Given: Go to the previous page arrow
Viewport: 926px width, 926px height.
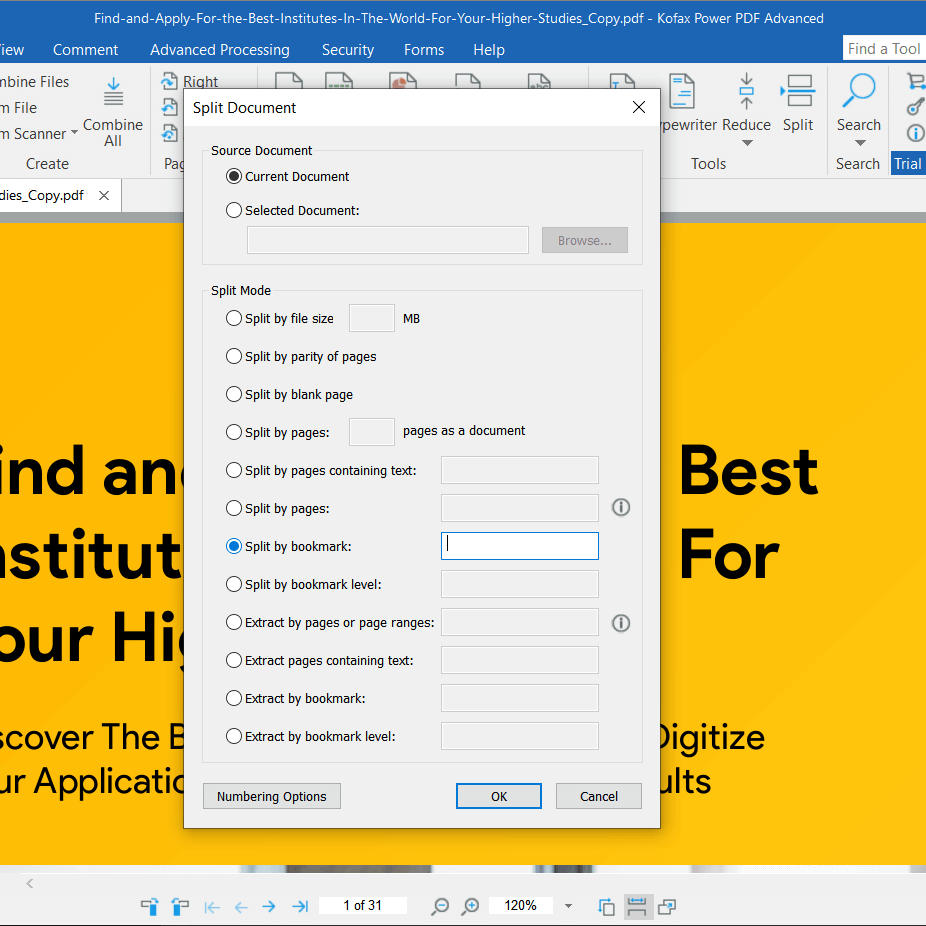Looking at the screenshot, I should (241, 907).
